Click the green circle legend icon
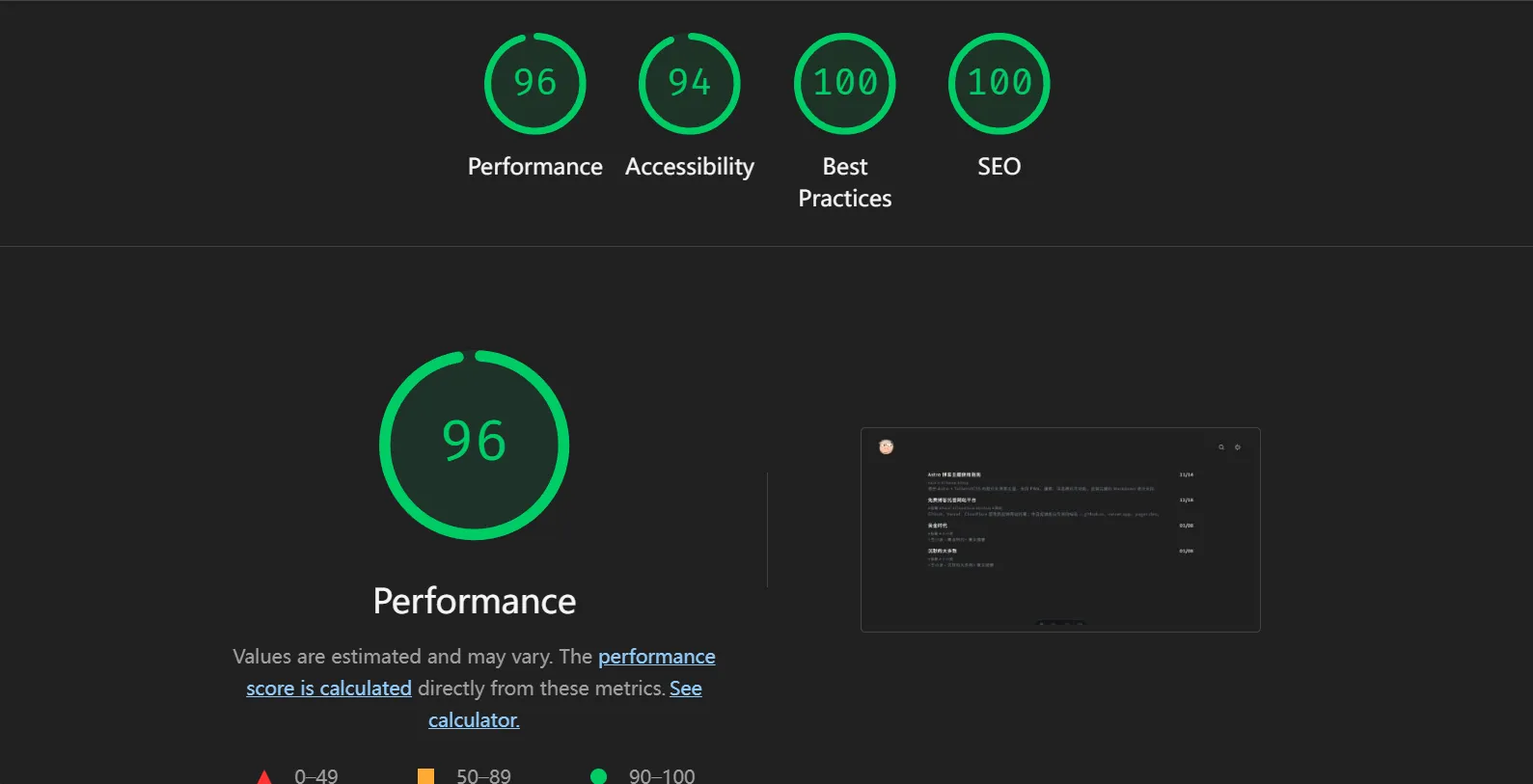 (598, 776)
